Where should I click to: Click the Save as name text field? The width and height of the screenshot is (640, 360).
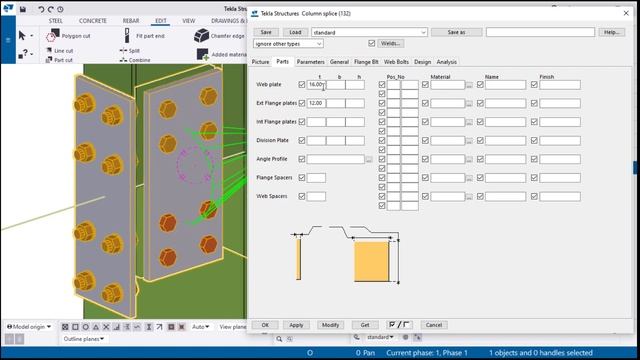click(x=540, y=32)
